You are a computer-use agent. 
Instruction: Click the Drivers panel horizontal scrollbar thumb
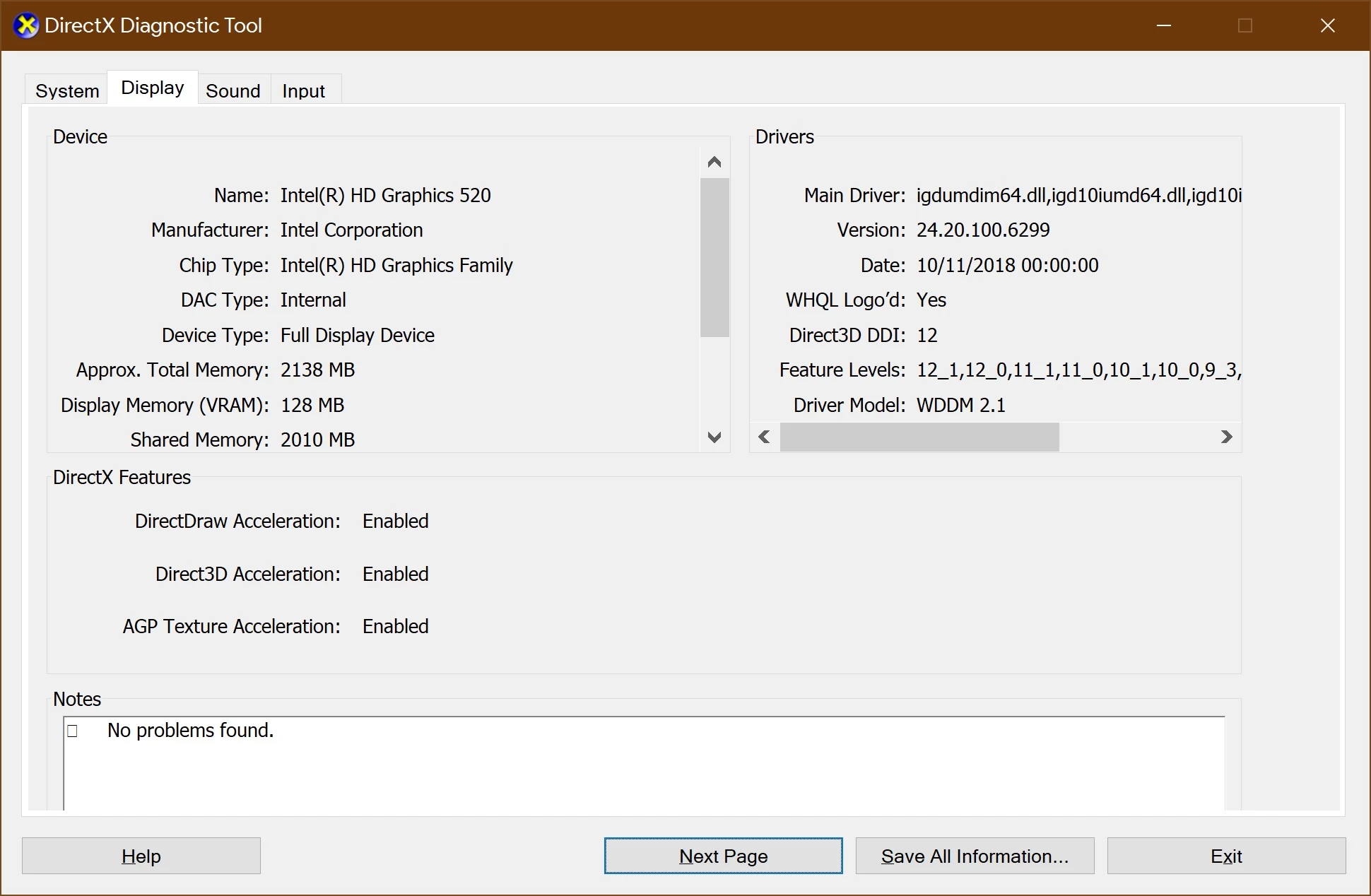[x=919, y=437]
